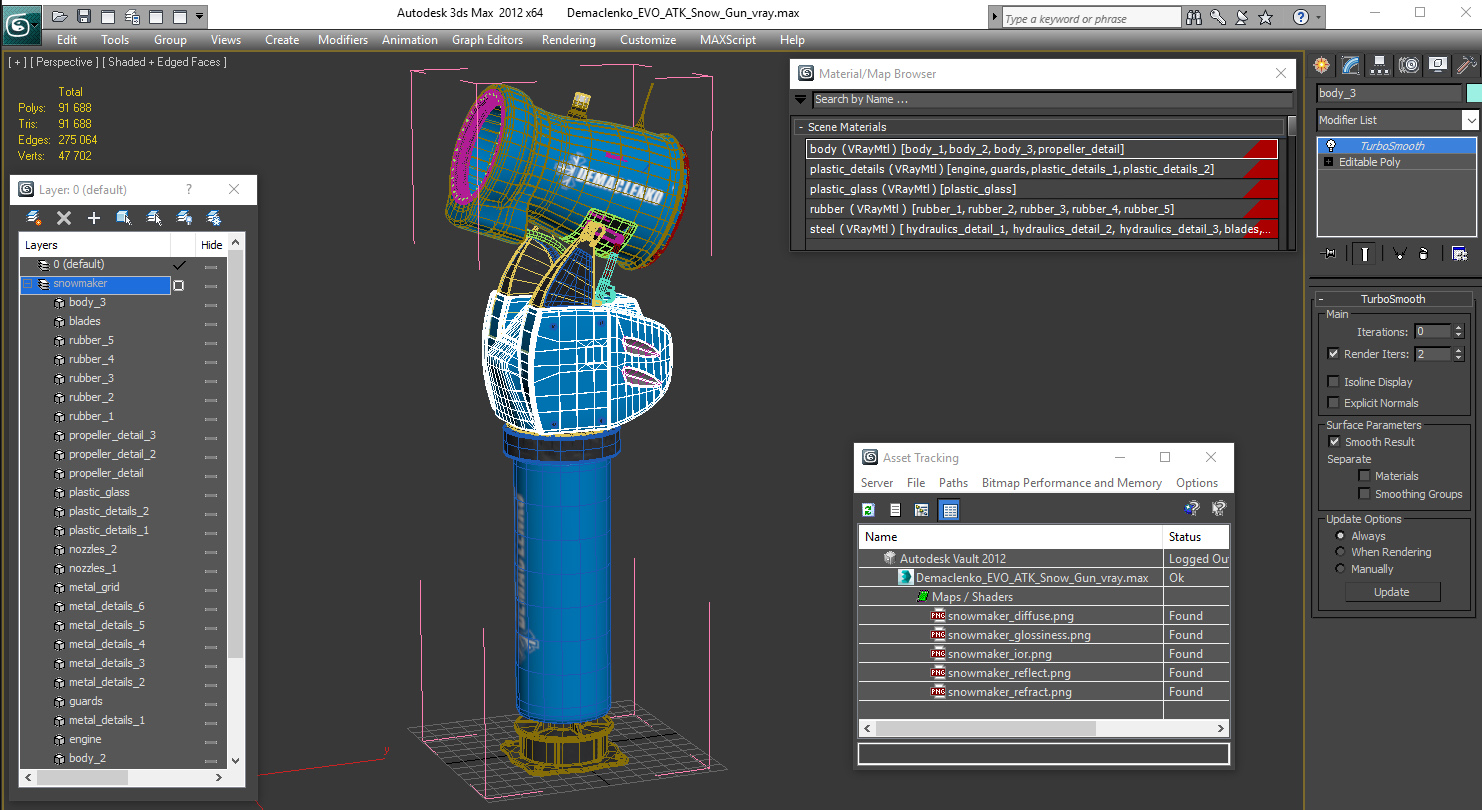This screenshot has width=1482, height=810.
Task: Collapse Scene Materials group in Material Browser
Action: [x=801, y=127]
